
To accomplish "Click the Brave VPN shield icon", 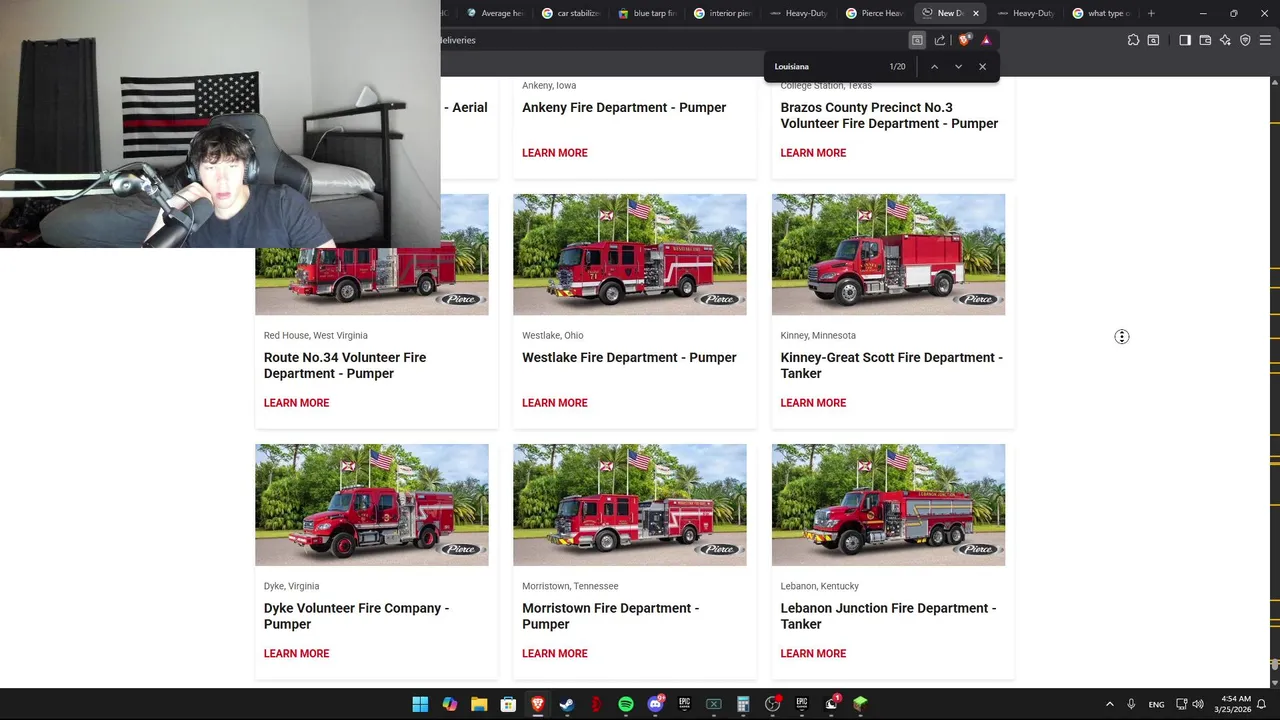I will 1245,40.
